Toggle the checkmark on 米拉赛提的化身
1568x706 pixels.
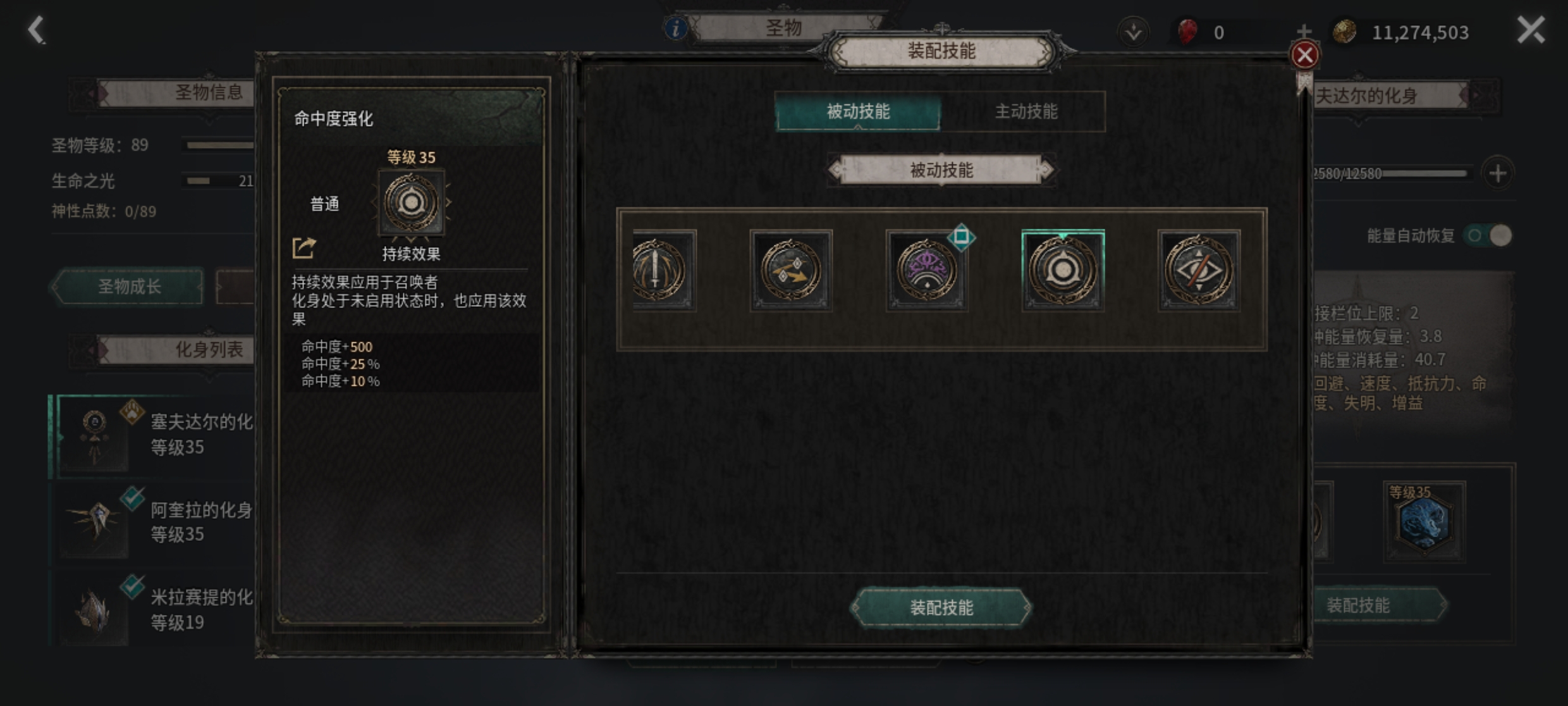(x=133, y=586)
